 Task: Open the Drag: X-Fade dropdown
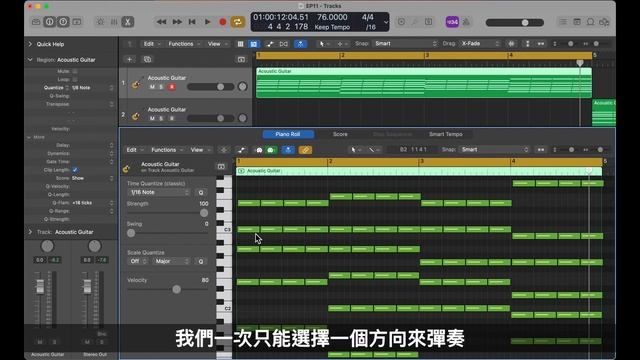click(x=480, y=44)
